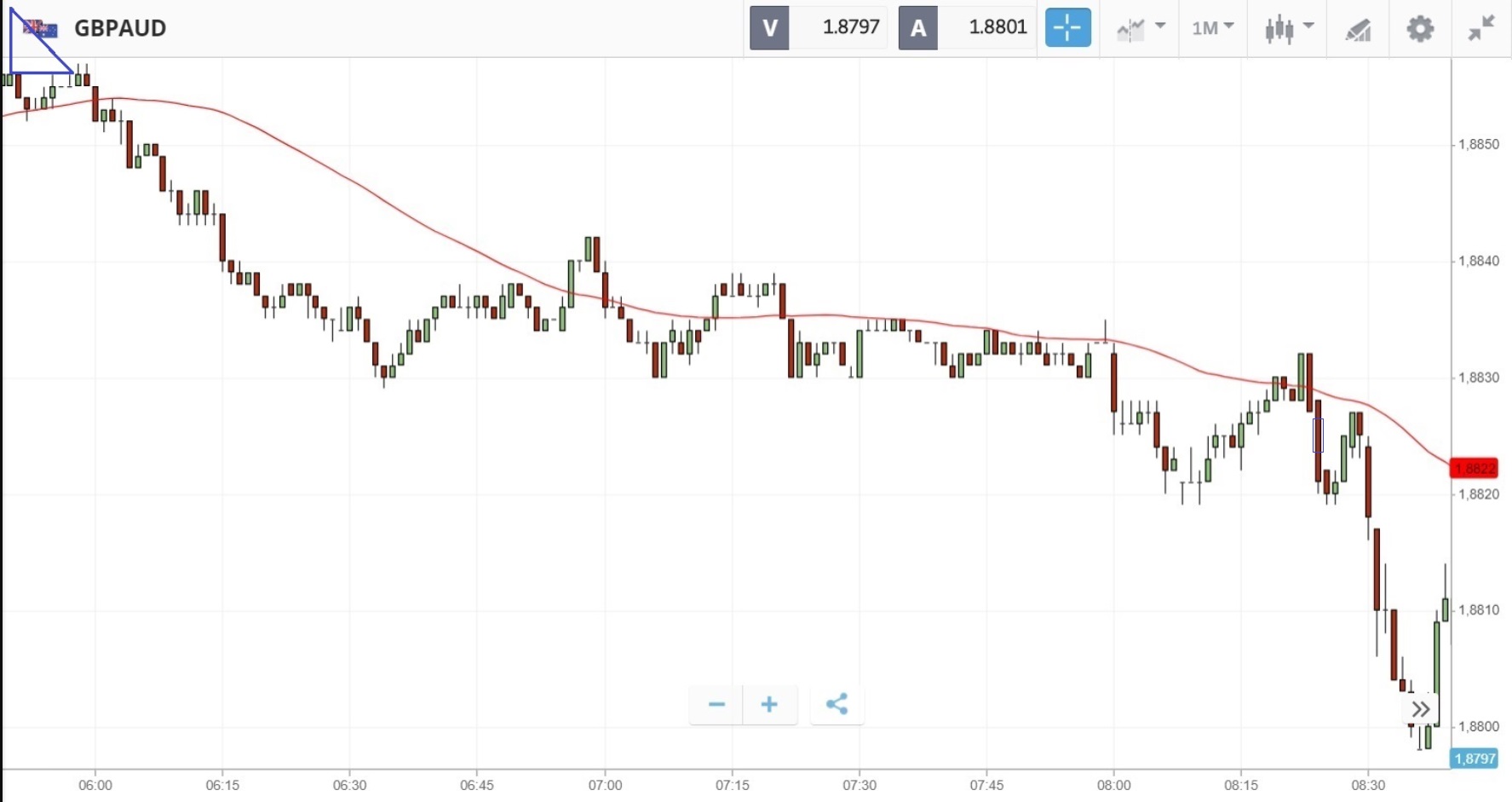Screen dimensions: 1512x802
Task: Zoom in with the plus button
Action: (x=769, y=705)
